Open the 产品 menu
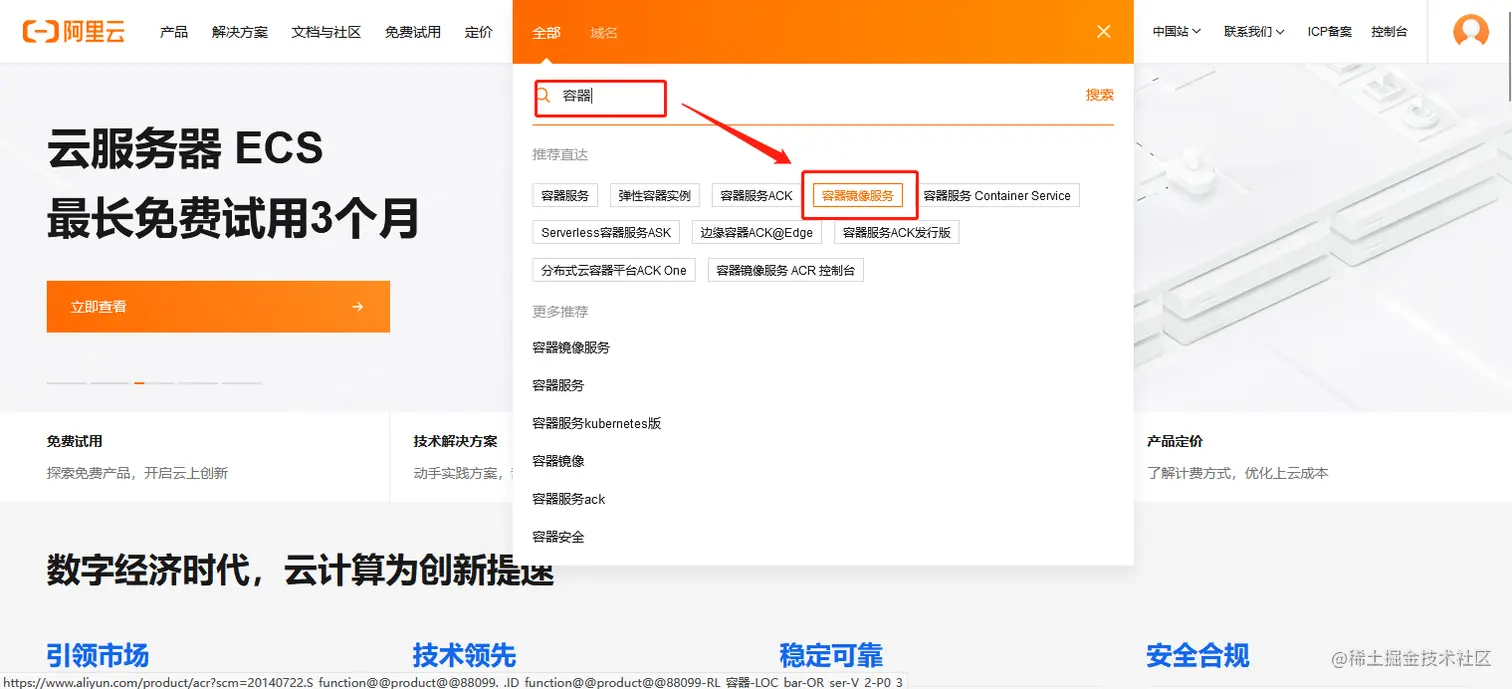 click(x=174, y=32)
